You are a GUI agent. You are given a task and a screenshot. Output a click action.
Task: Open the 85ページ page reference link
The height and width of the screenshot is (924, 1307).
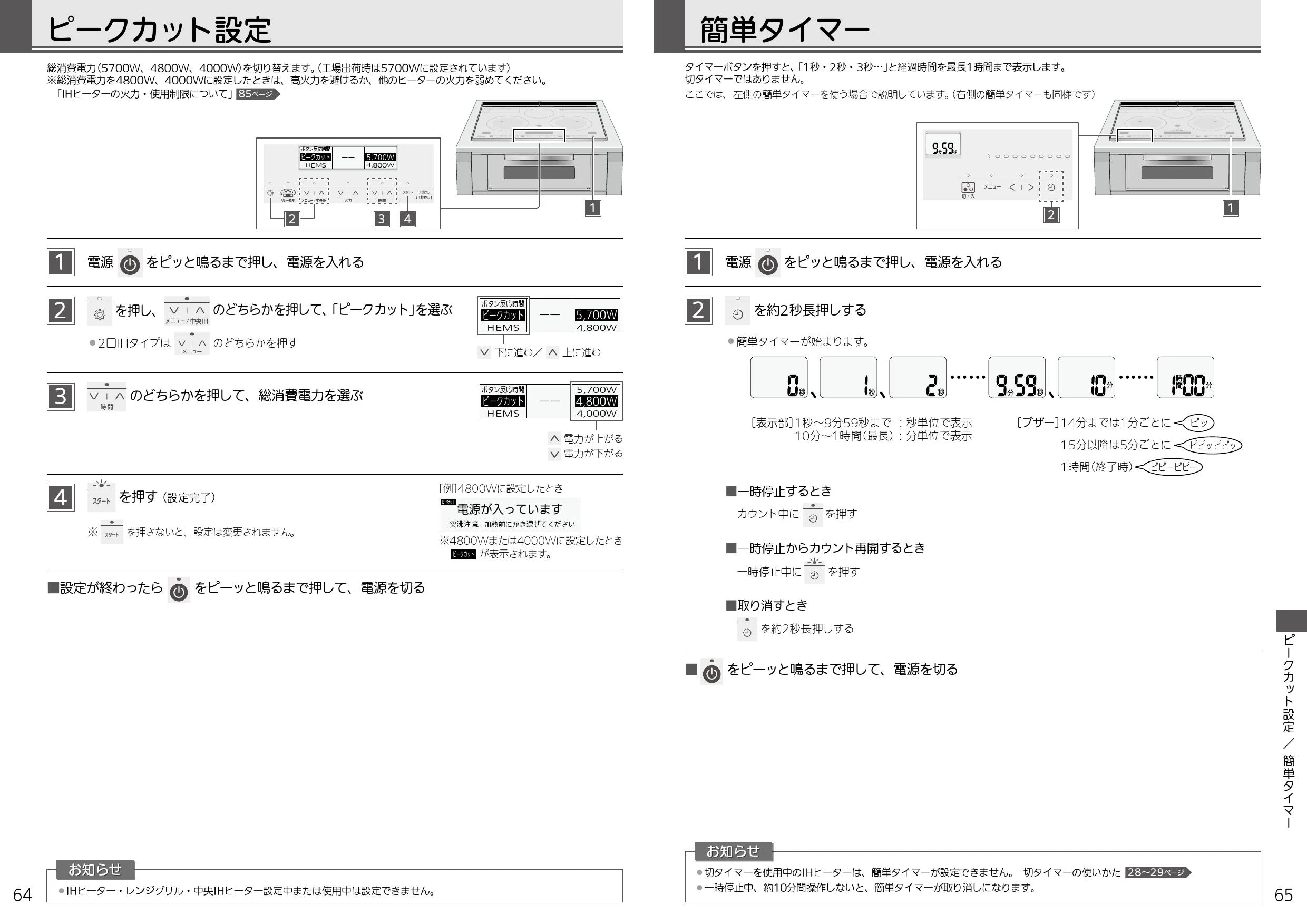point(258,94)
